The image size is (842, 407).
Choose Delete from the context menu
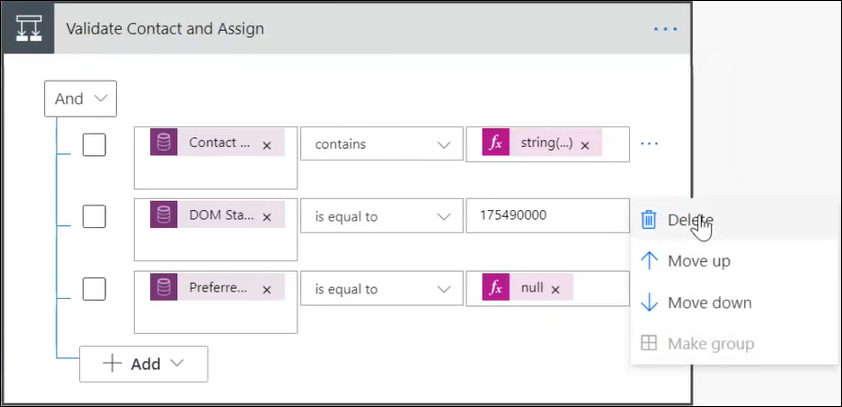click(689, 219)
